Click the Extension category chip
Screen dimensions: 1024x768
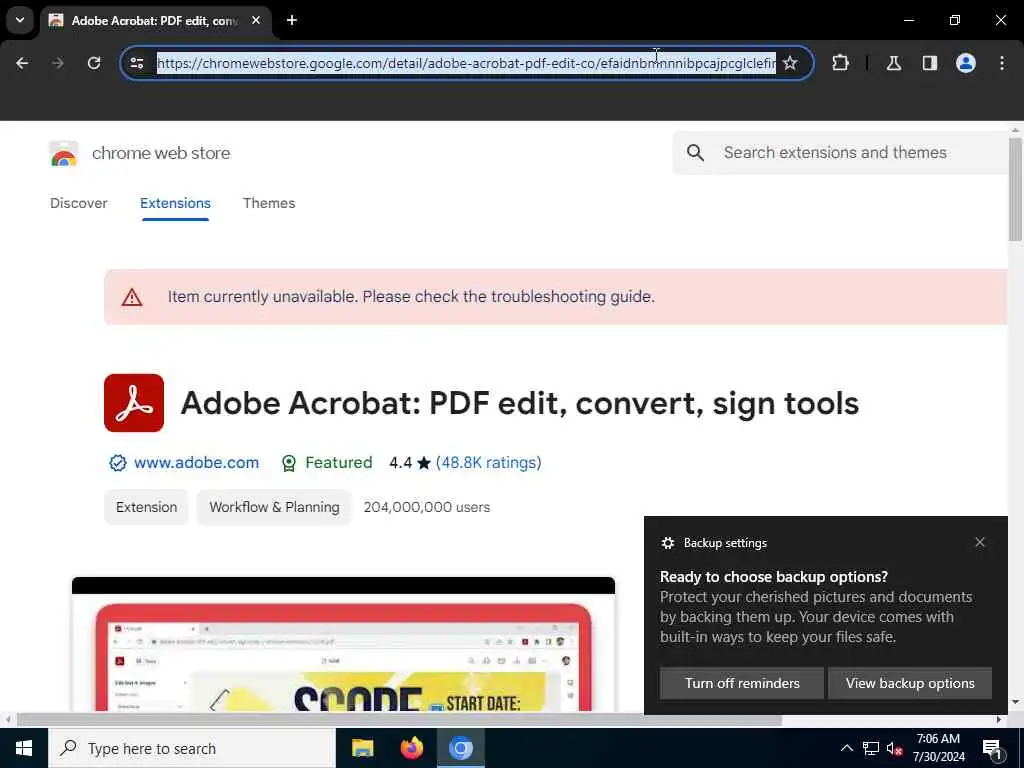(146, 507)
